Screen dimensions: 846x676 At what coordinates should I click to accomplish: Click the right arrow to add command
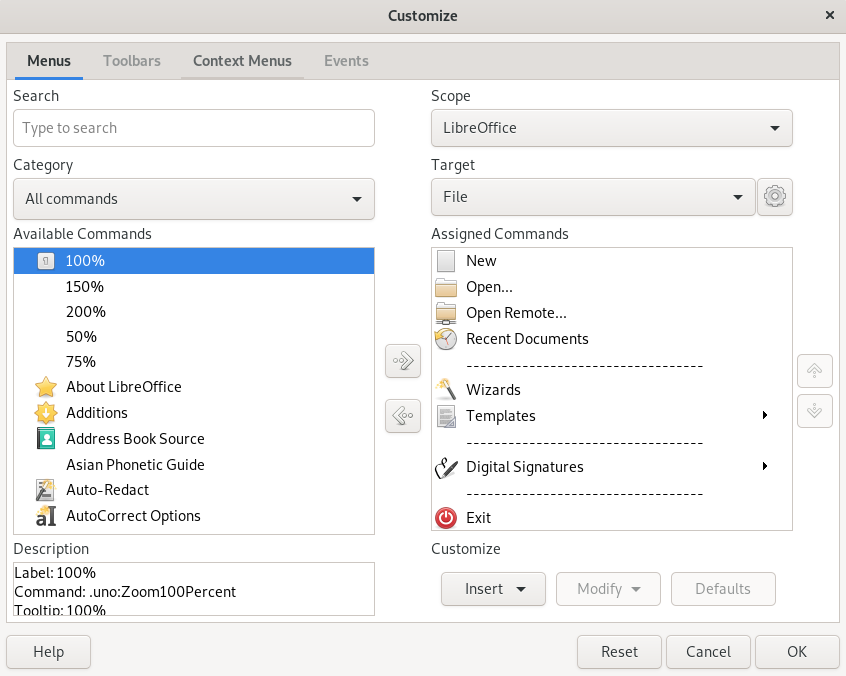402,361
